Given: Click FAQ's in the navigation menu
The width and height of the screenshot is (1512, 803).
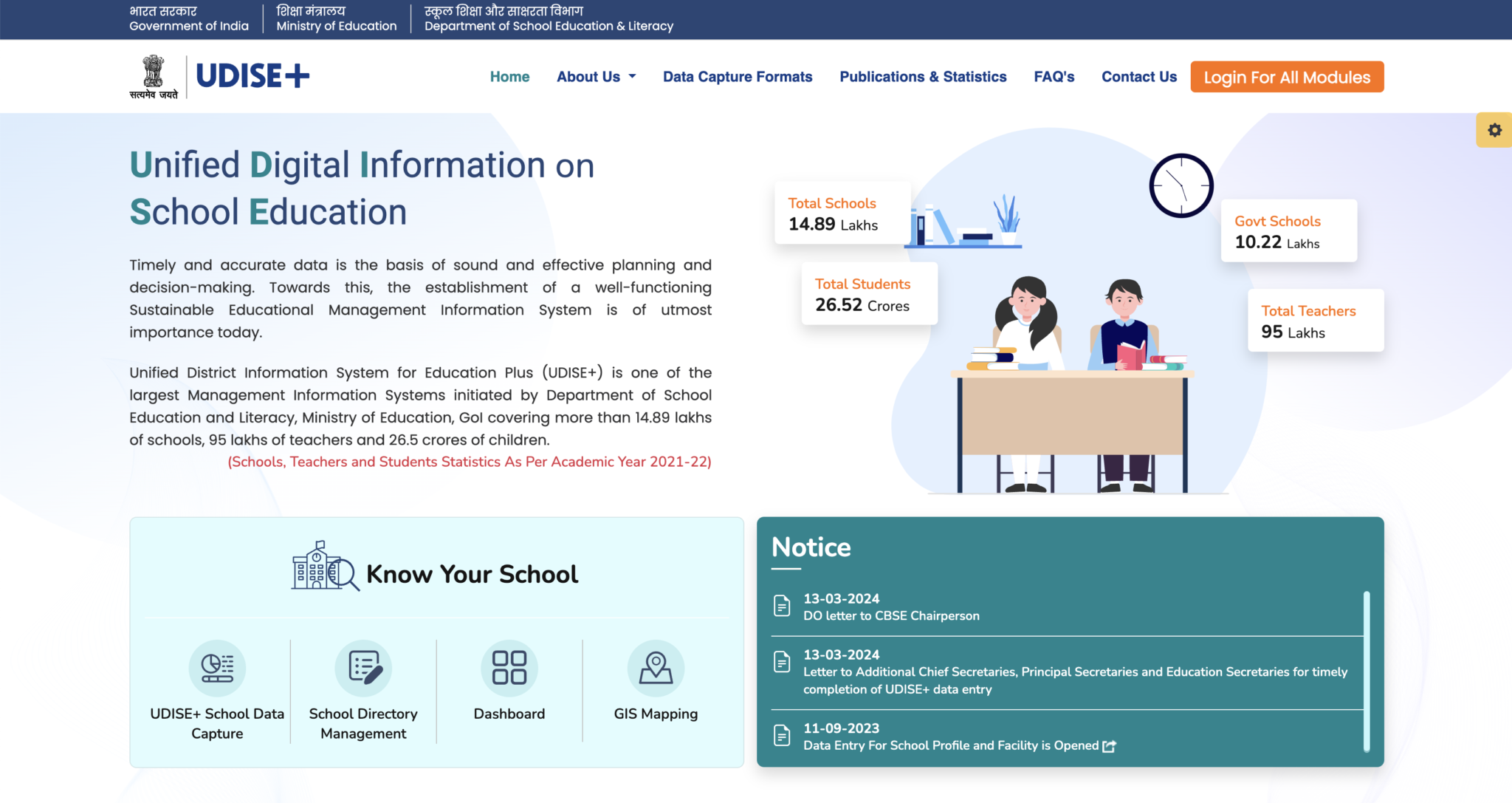Looking at the screenshot, I should coord(1054,76).
